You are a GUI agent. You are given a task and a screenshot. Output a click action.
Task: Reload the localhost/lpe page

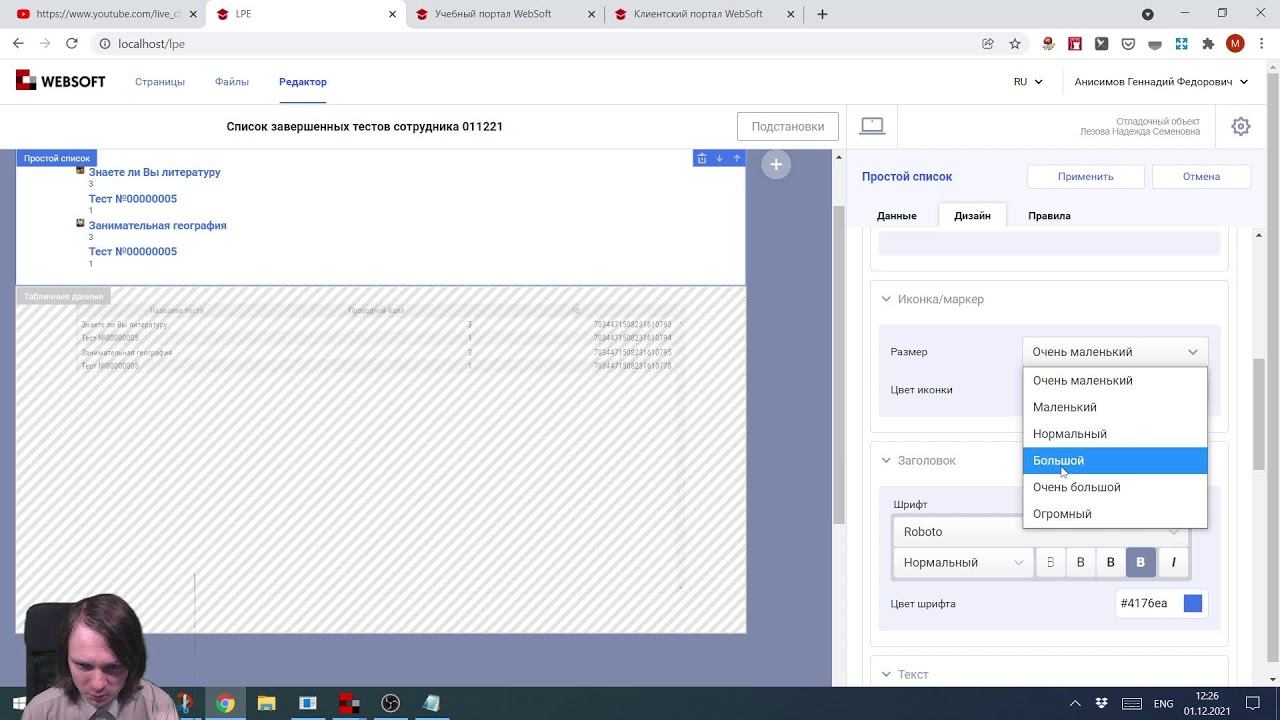[71, 43]
